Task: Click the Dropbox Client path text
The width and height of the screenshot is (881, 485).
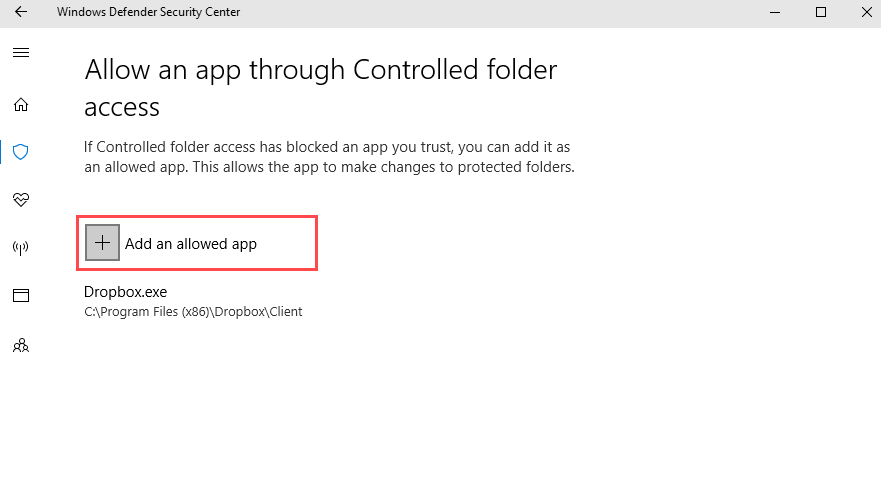Action: 193,312
